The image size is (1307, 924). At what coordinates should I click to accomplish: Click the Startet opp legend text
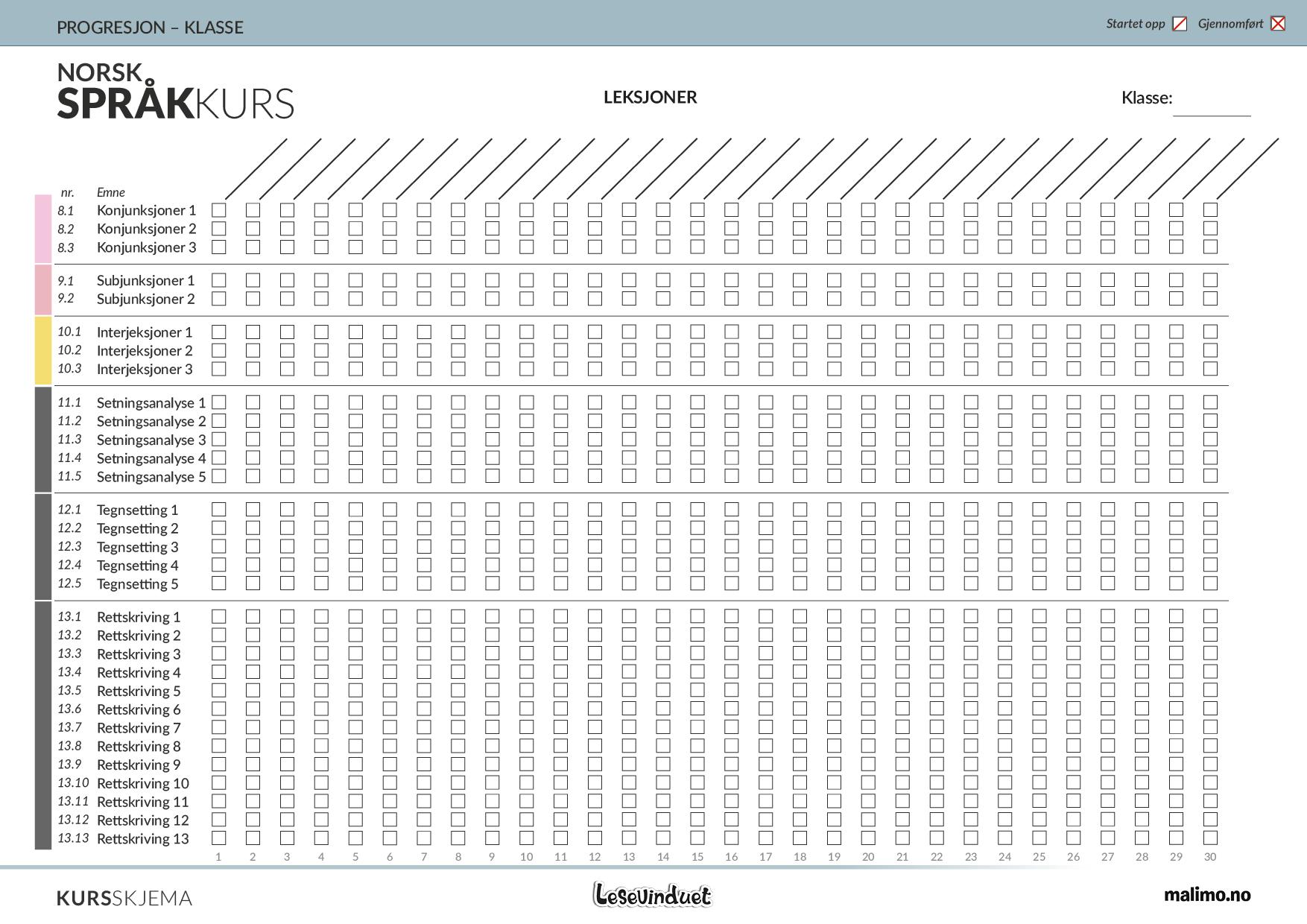click(1136, 24)
